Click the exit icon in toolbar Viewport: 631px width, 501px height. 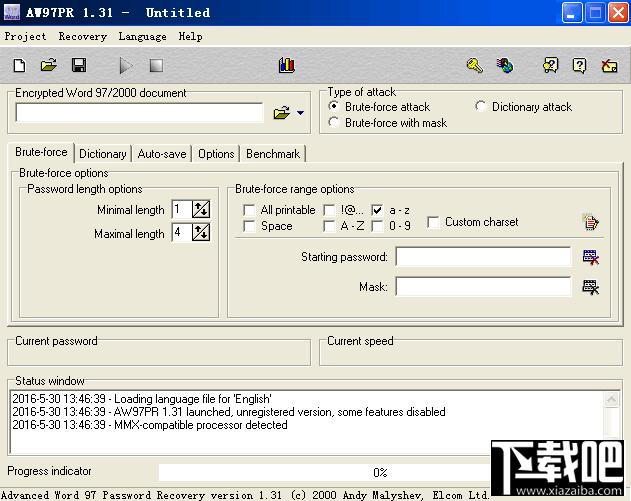tap(609, 66)
